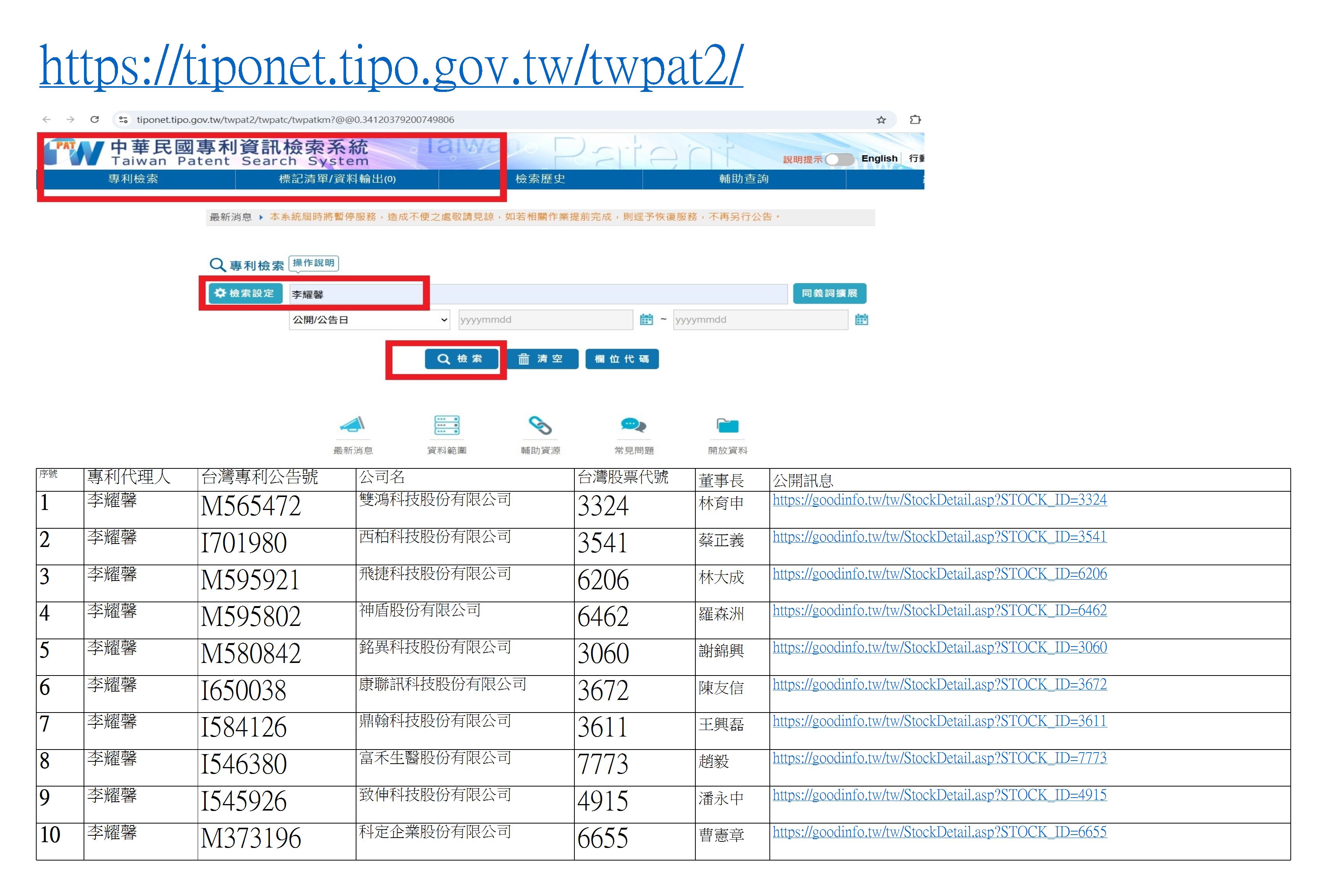Click the 同義詞擴展 button
Viewport: 1327px width, 896px height.
[830, 293]
